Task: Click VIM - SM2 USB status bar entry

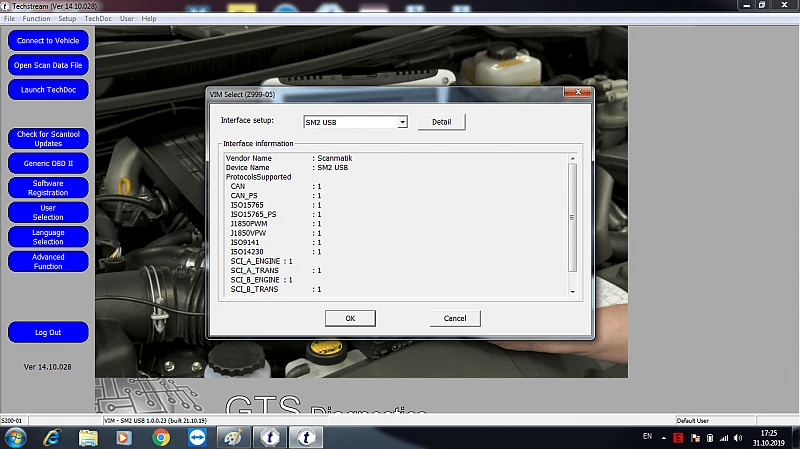Action: click(x=155, y=420)
